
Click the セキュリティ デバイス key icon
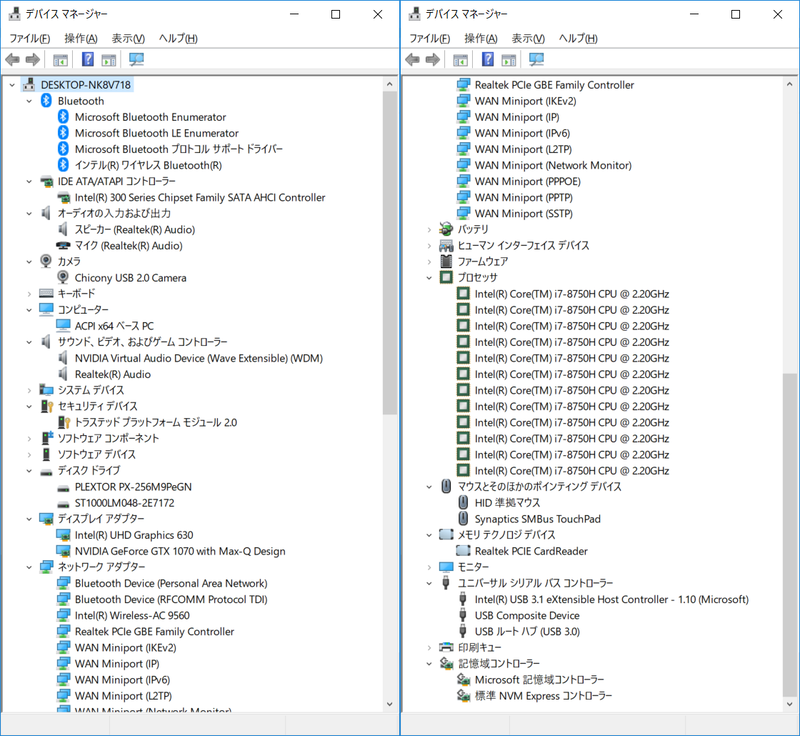tap(46, 406)
